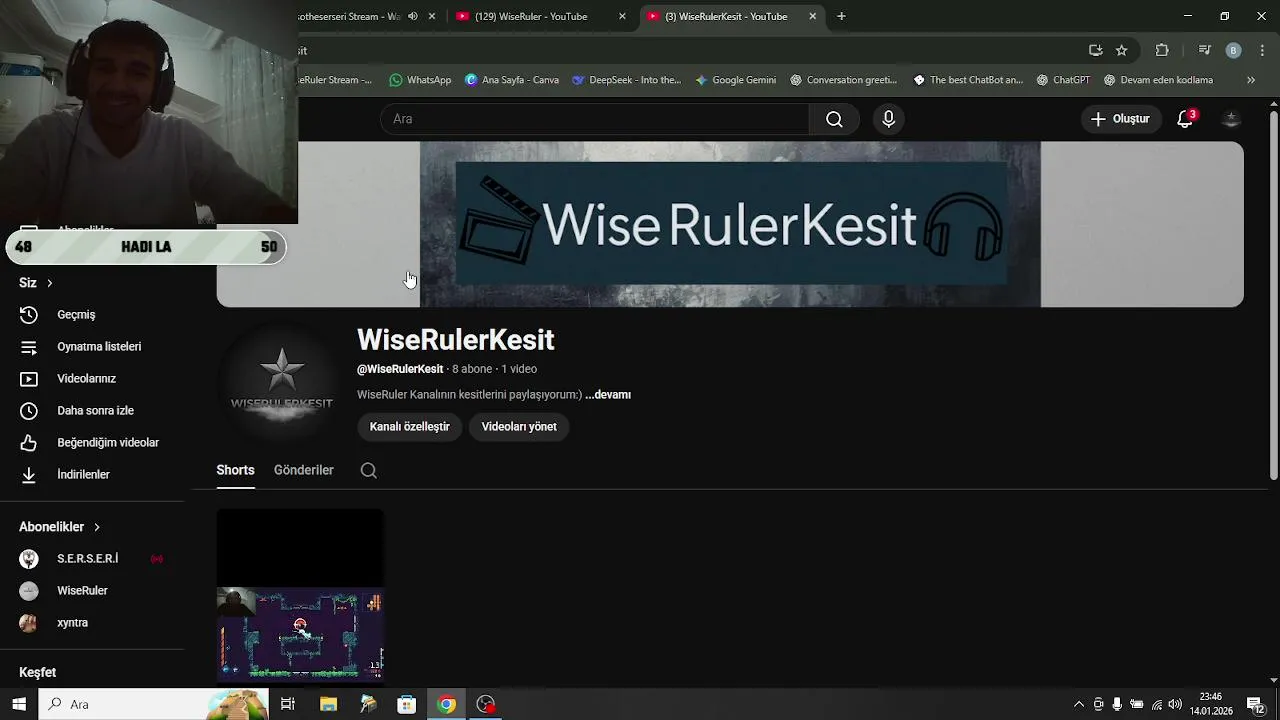Image resolution: width=1280 pixels, height=720 pixels.
Task: Click the Keşfet heading in the sidebar
Action: pos(38,673)
